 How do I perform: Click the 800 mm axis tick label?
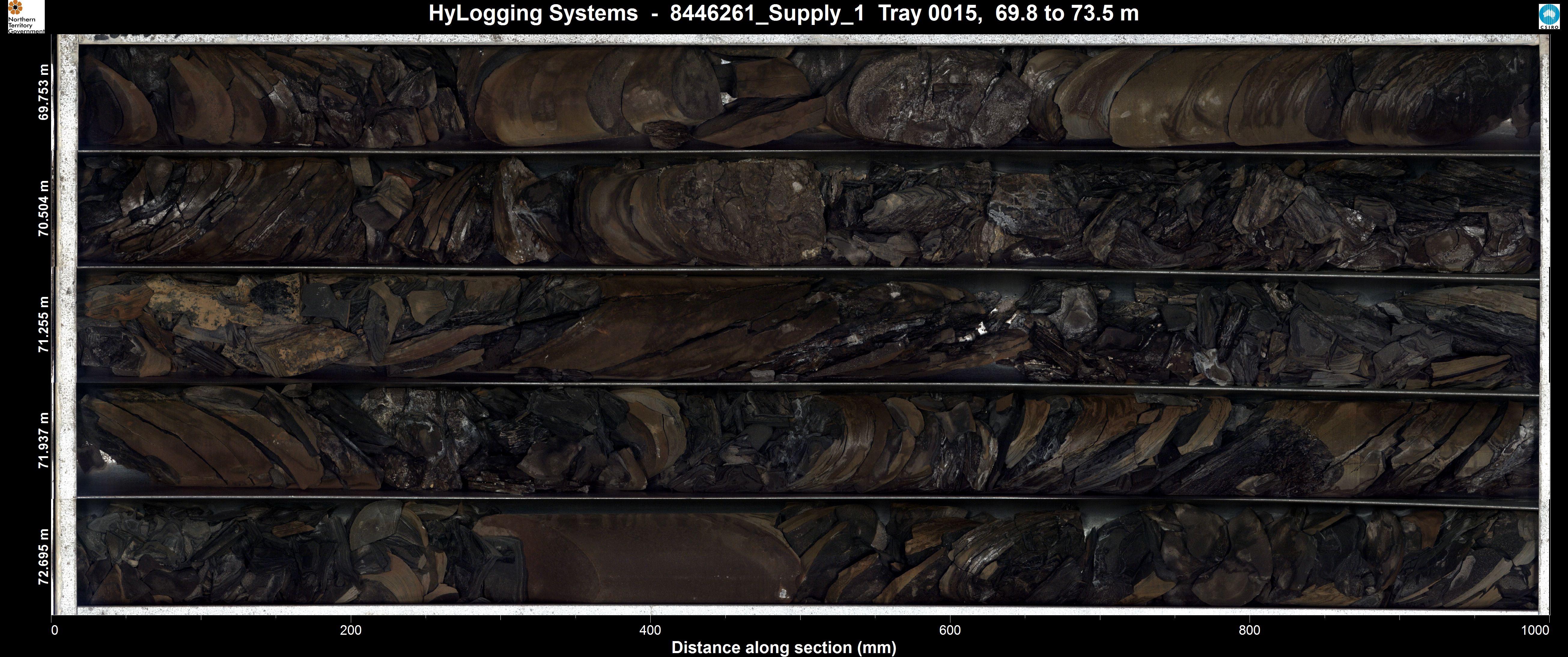[x=1249, y=631]
